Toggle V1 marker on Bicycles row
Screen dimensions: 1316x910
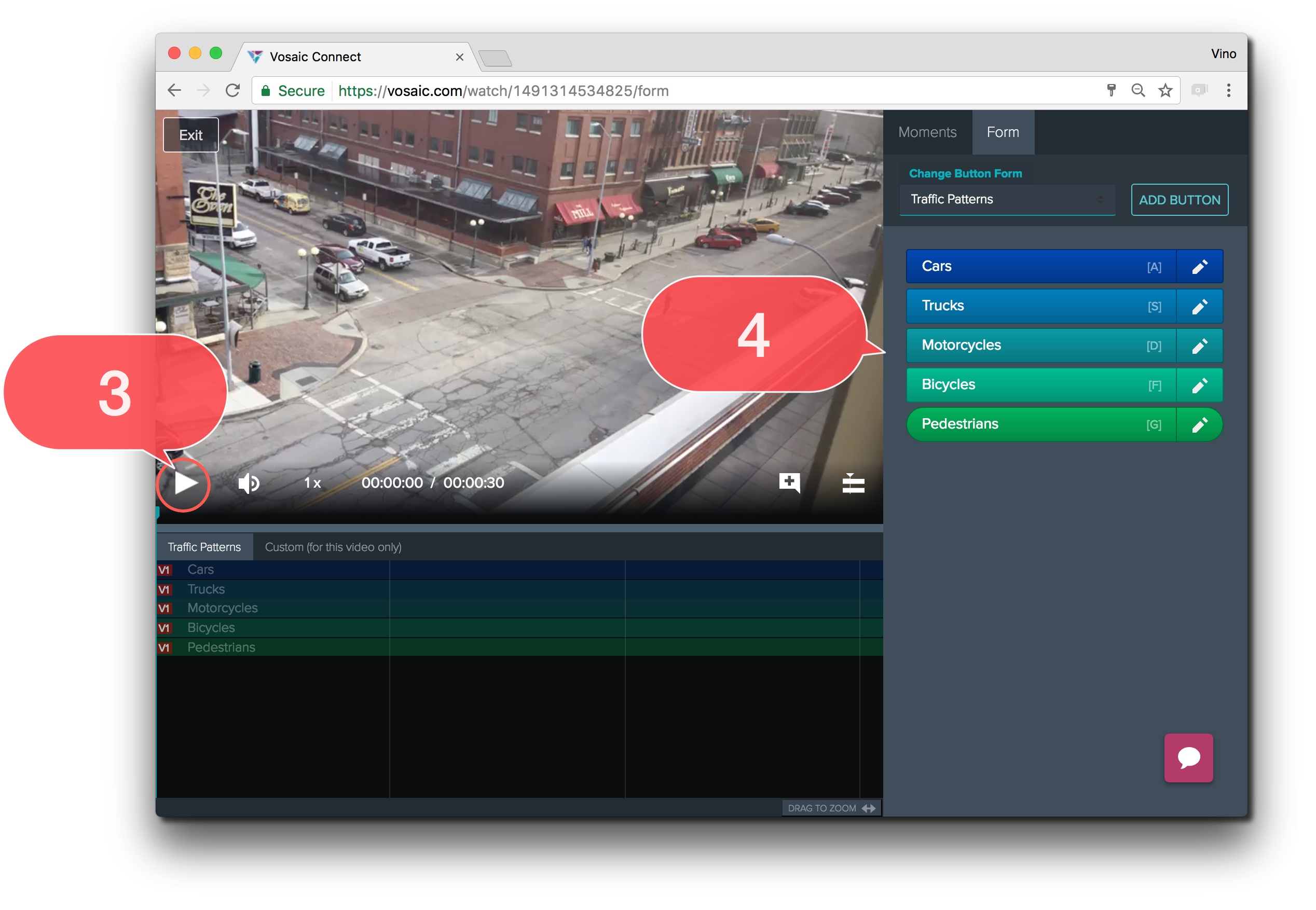[x=164, y=629]
